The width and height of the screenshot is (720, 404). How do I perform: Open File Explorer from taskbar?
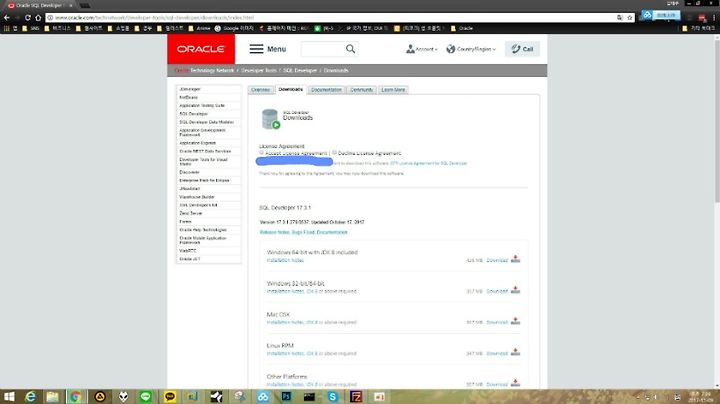(53, 397)
